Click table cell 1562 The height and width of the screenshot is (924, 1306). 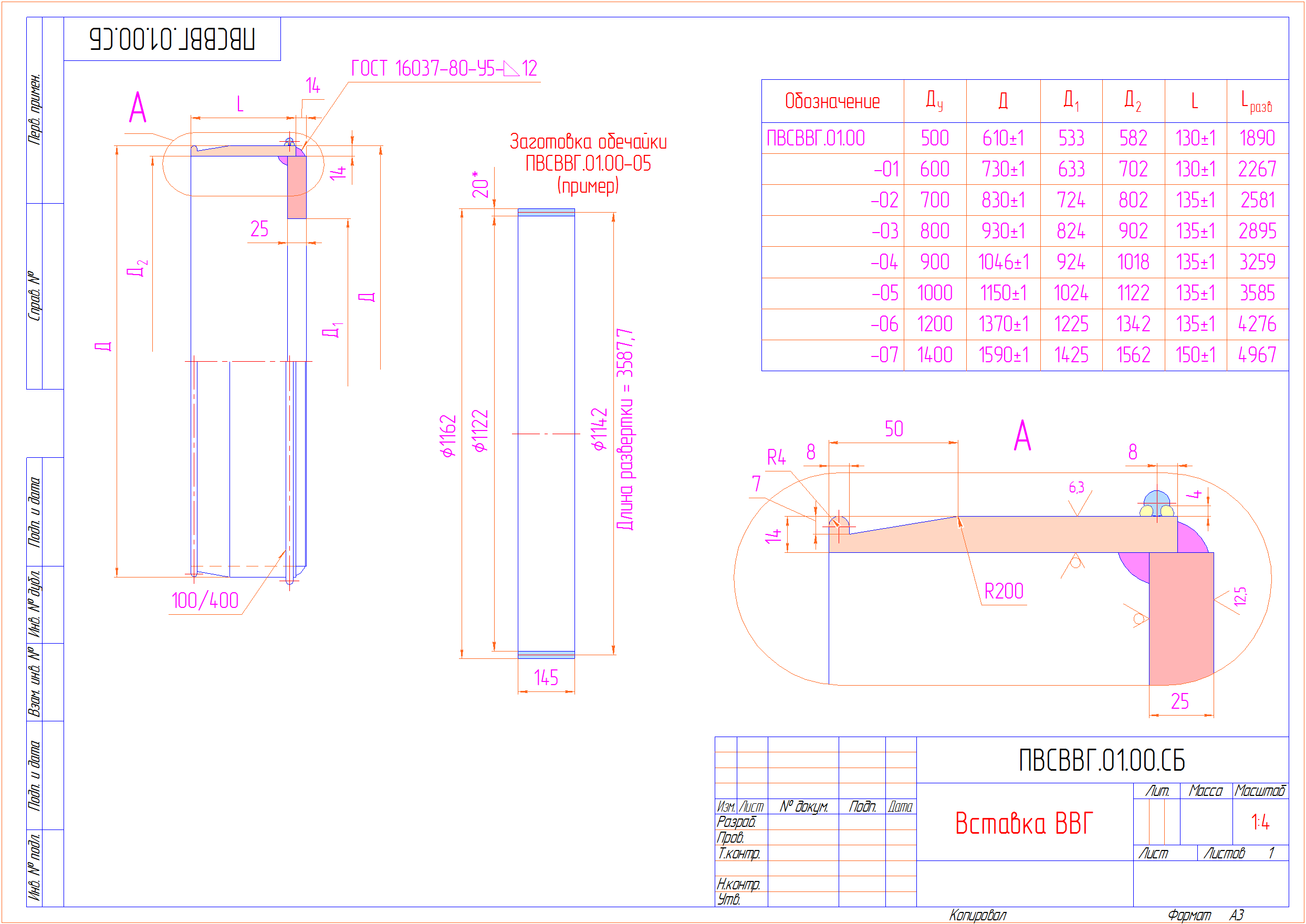click(x=1133, y=355)
